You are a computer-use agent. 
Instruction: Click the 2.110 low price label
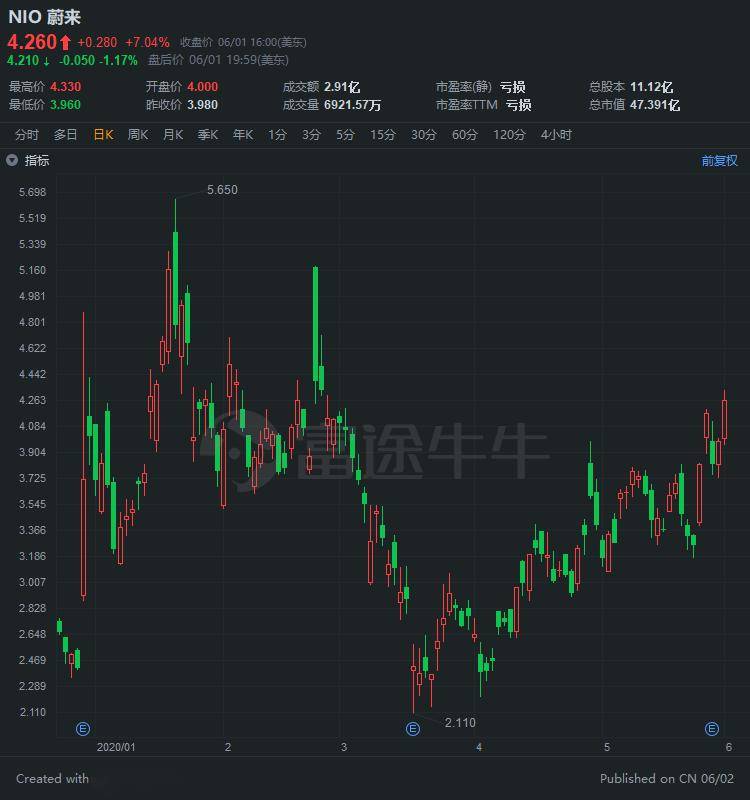pyautogui.click(x=460, y=722)
